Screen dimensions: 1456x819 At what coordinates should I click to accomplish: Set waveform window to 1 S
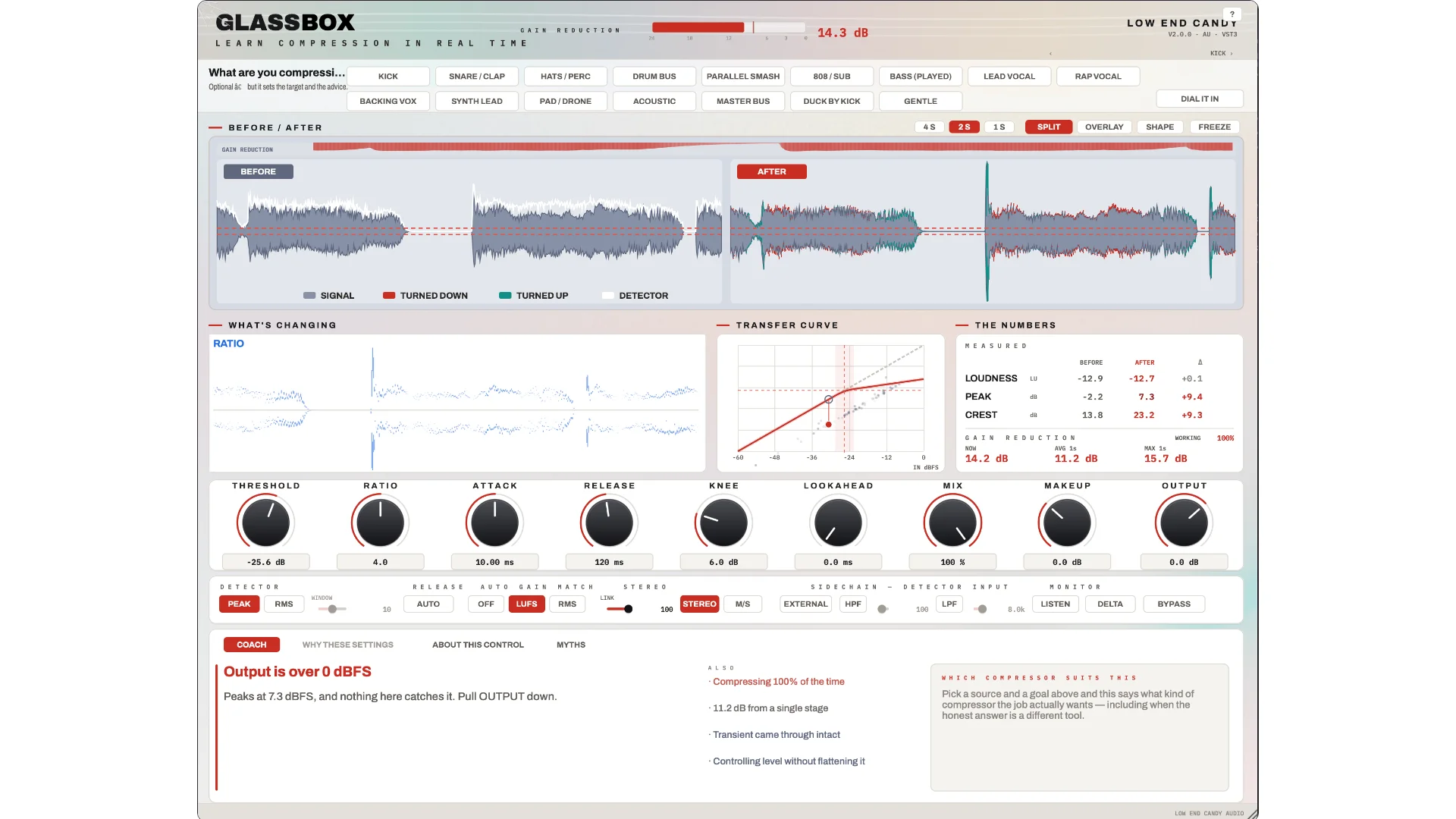click(999, 127)
